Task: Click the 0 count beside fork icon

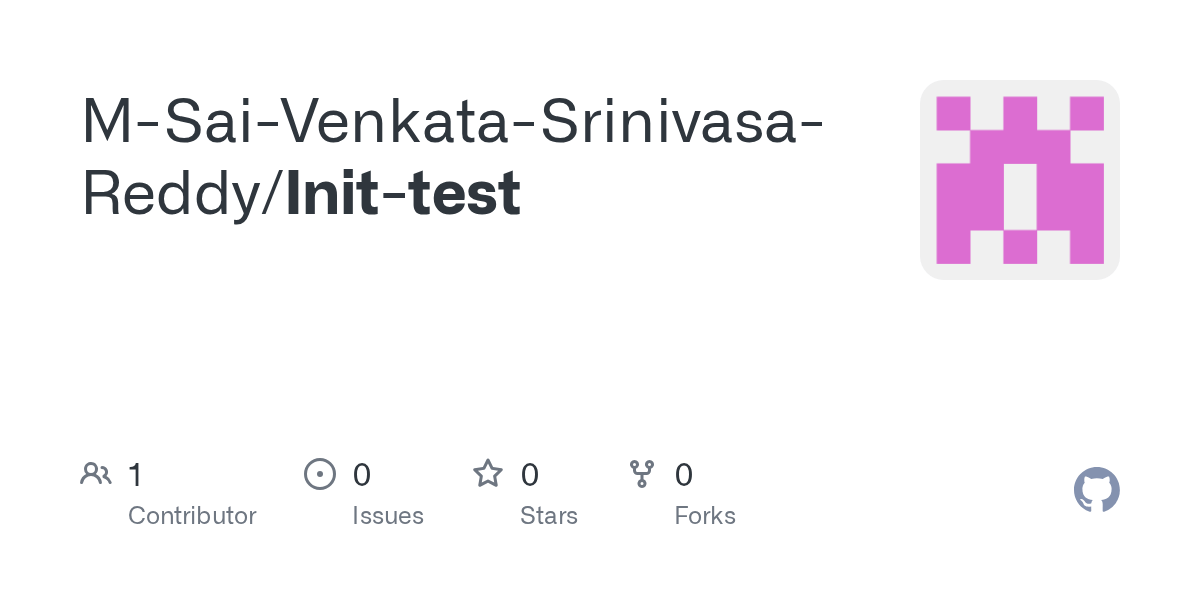Action: point(684,475)
